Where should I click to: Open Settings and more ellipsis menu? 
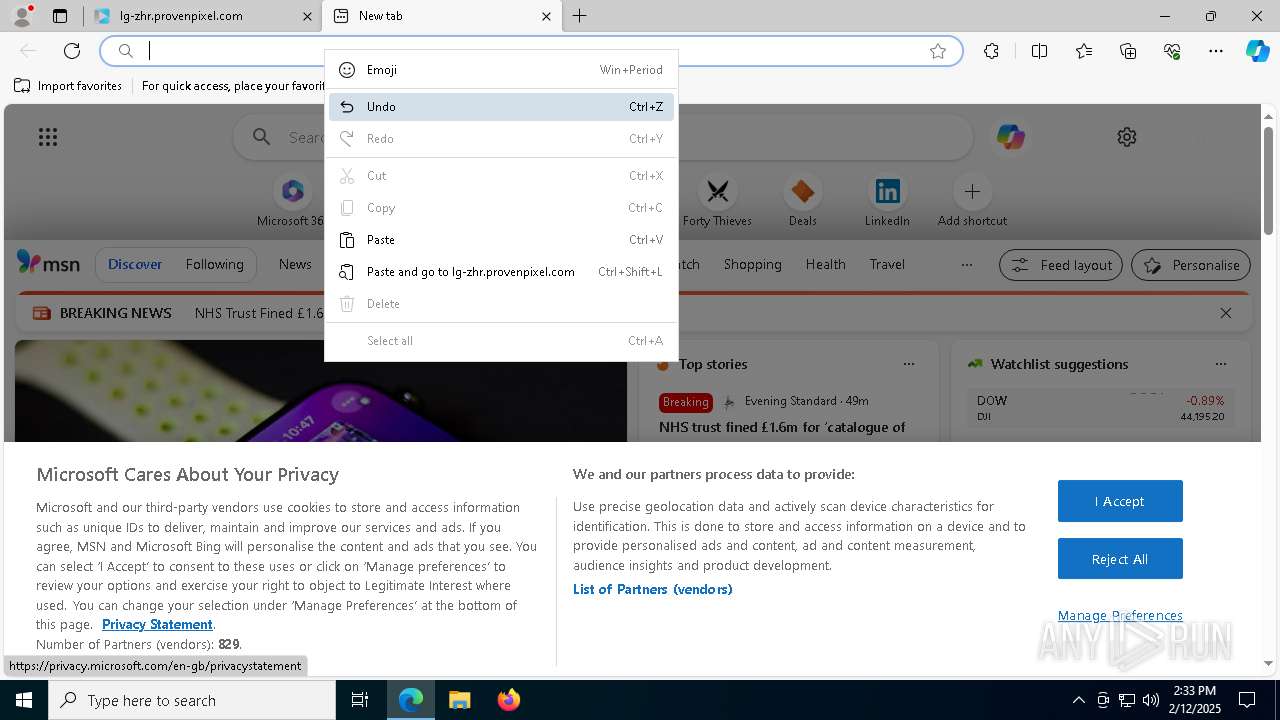1216,51
